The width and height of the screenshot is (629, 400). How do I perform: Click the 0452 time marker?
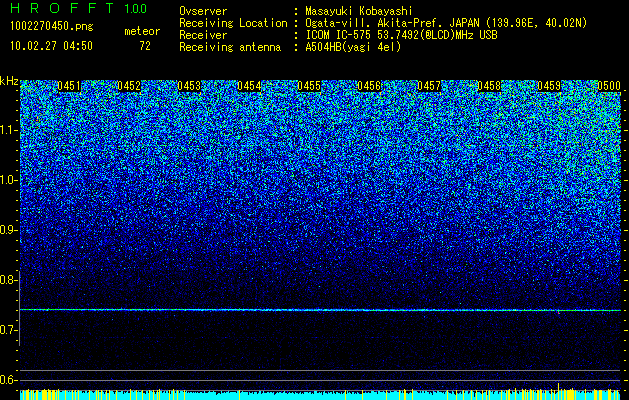129,86
